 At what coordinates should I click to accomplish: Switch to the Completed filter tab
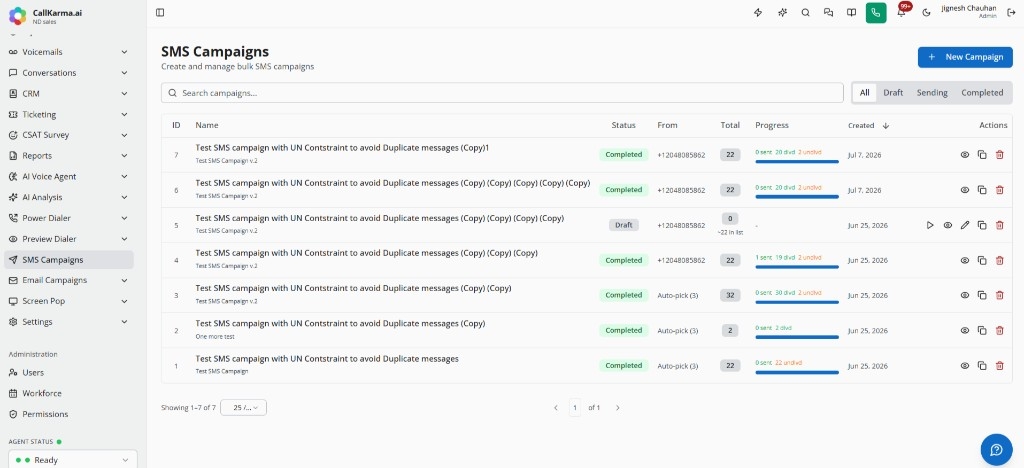[982, 93]
